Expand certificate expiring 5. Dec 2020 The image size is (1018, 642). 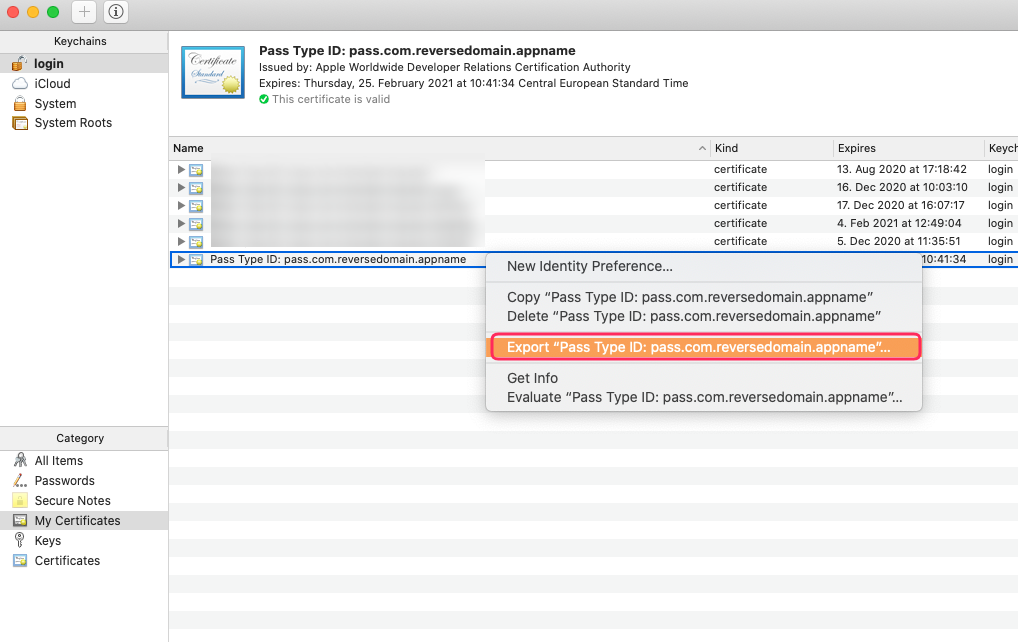[x=181, y=241]
